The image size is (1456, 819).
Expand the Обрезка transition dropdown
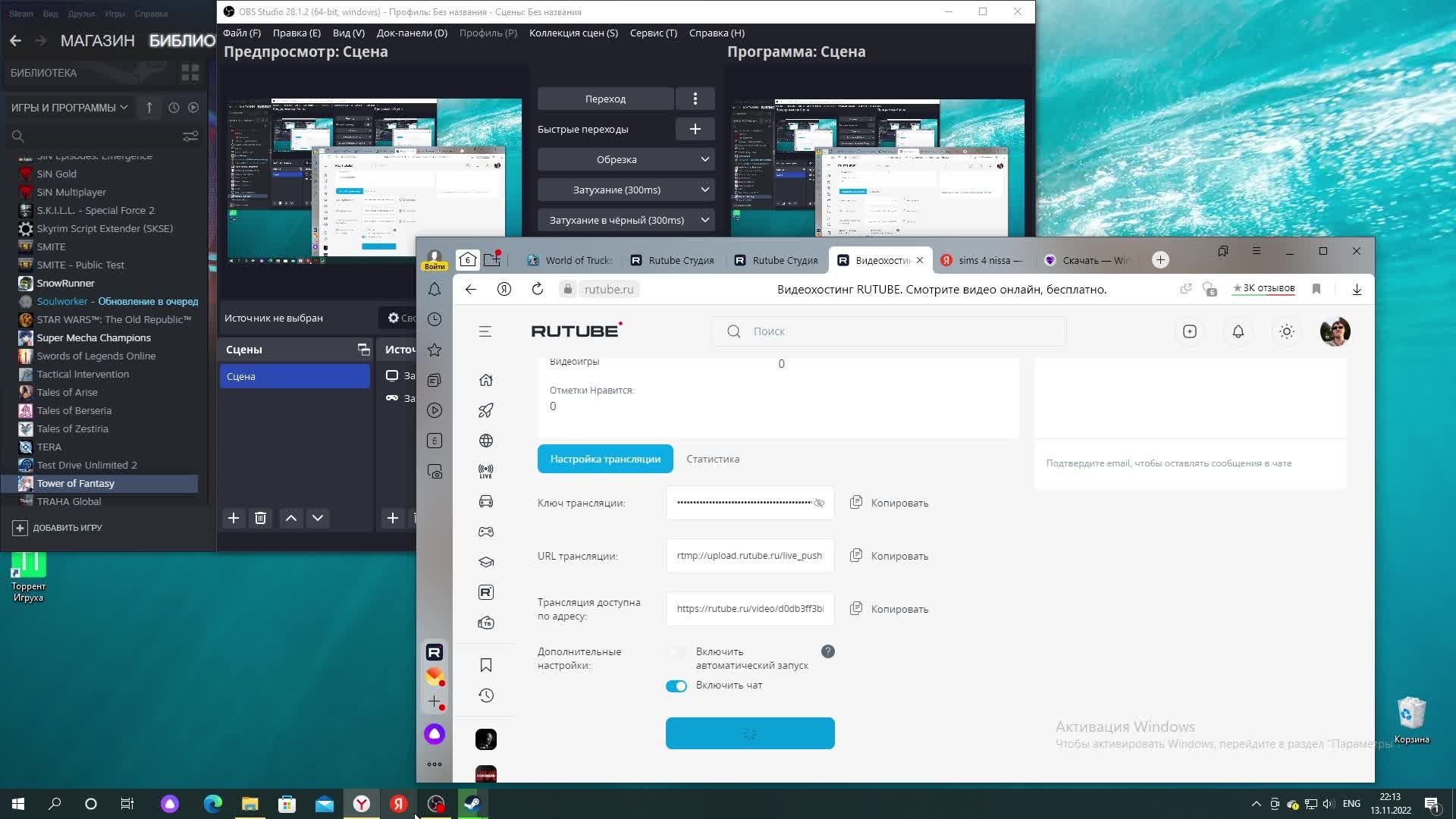(x=626, y=159)
